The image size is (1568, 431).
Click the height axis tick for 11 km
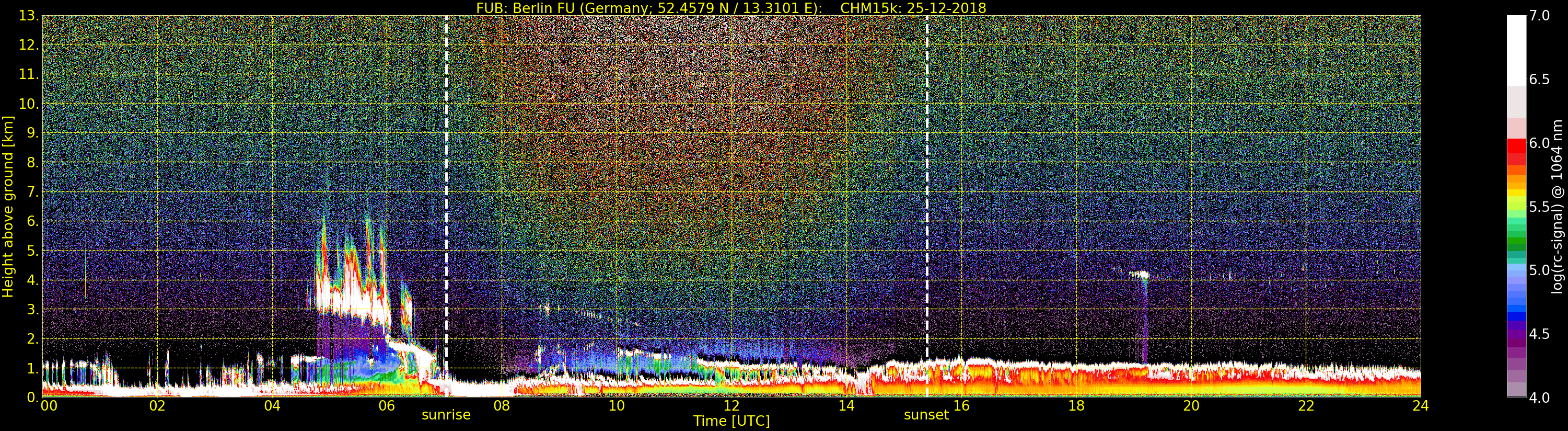click(28, 74)
